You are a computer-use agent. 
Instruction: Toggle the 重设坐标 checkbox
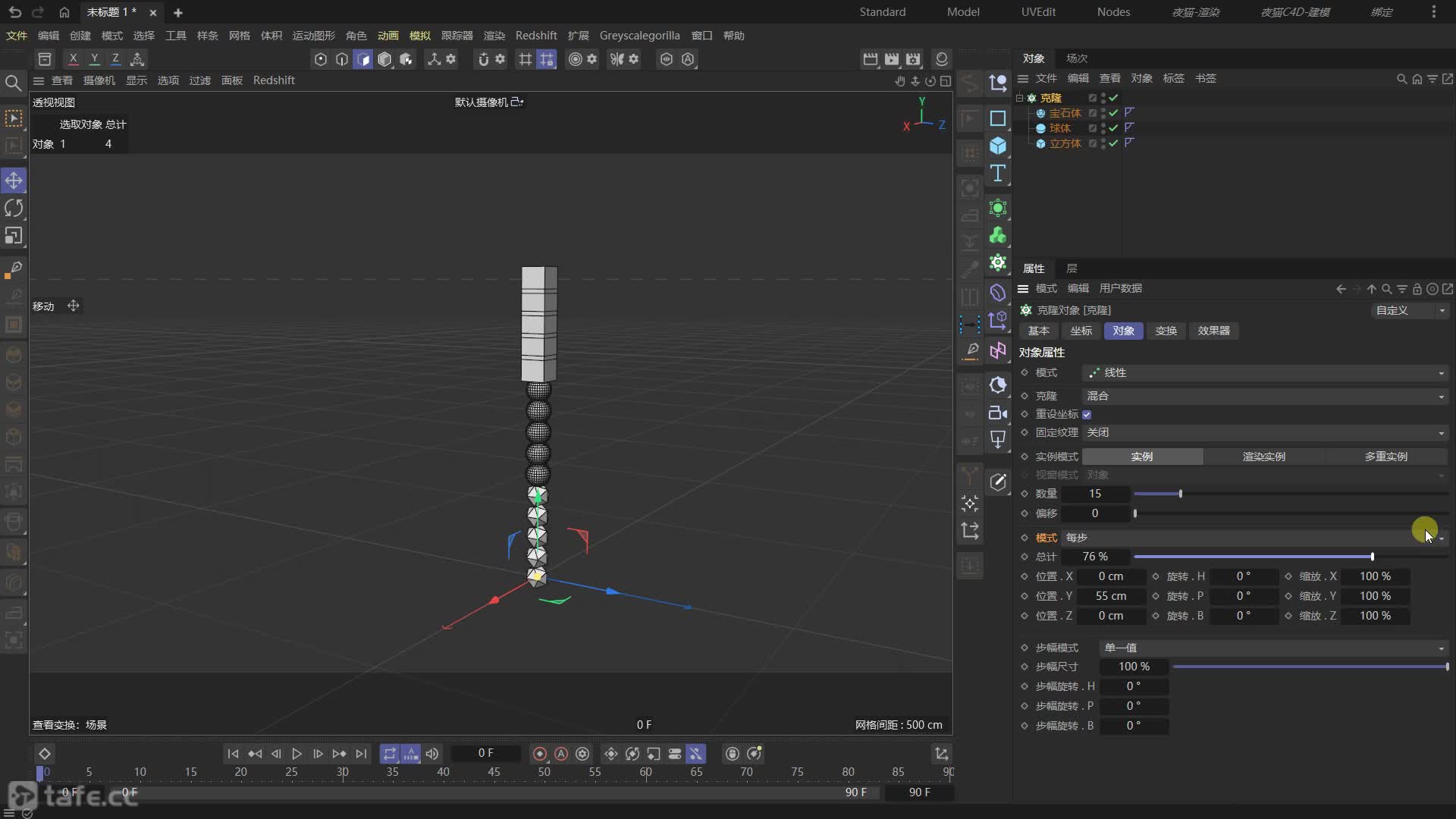[x=1087, y=415]
